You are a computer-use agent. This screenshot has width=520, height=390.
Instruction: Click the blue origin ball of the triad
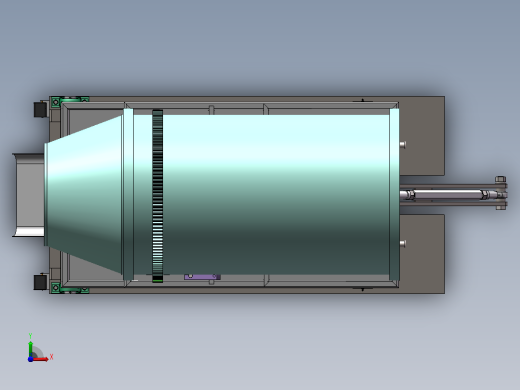point(30,359)
